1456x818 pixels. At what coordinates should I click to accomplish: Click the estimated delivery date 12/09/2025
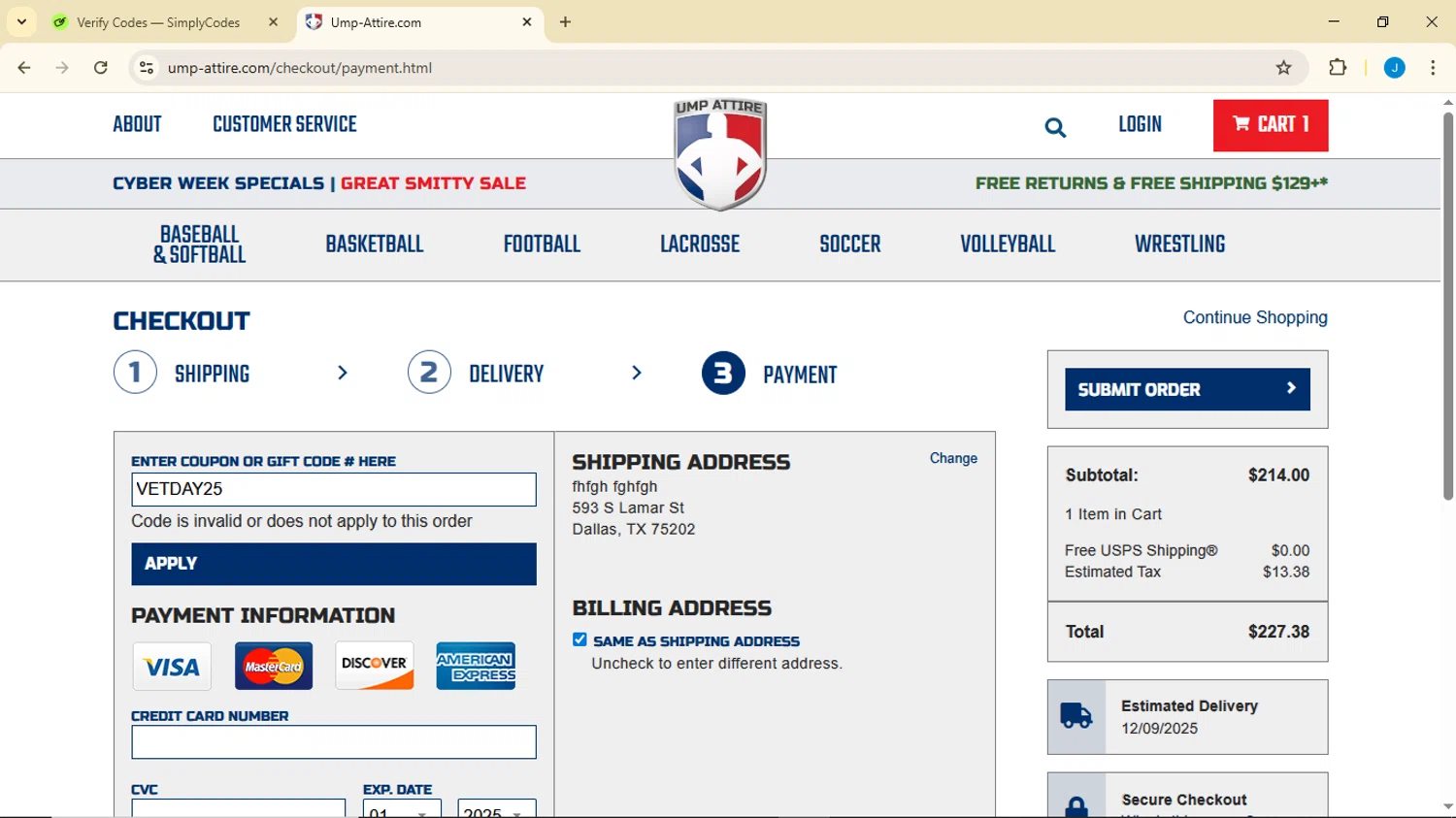(1159, 729)
